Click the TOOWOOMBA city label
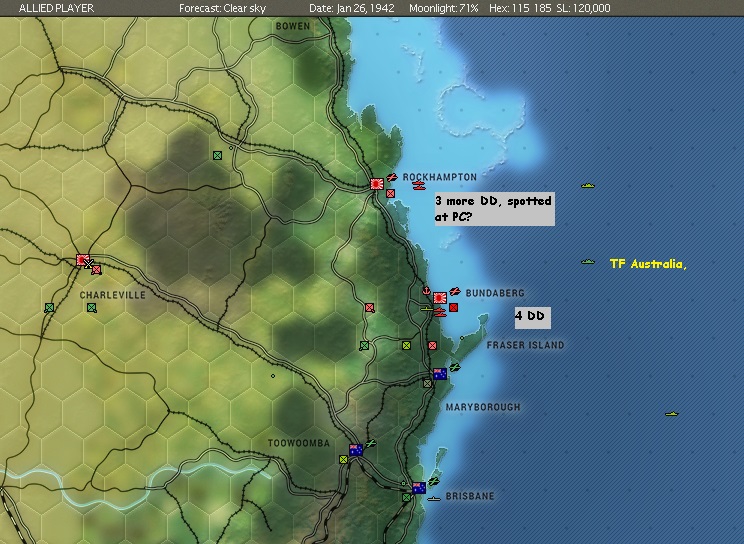The height and width of the screenshot is (544, 744). (x=298, y=443)
